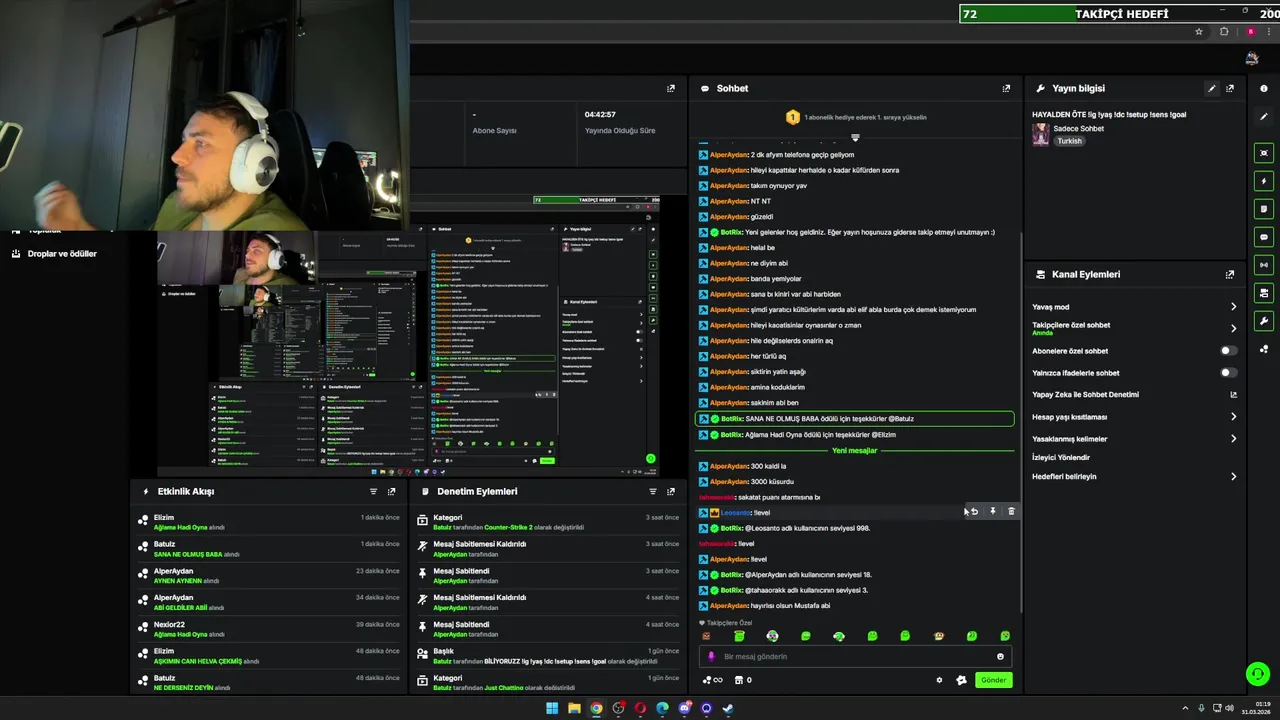This screenshot has height=720, width=1280.
Task: Toggle the channel actions widget icon in sidebar
Action: [x=1264, y=293]
